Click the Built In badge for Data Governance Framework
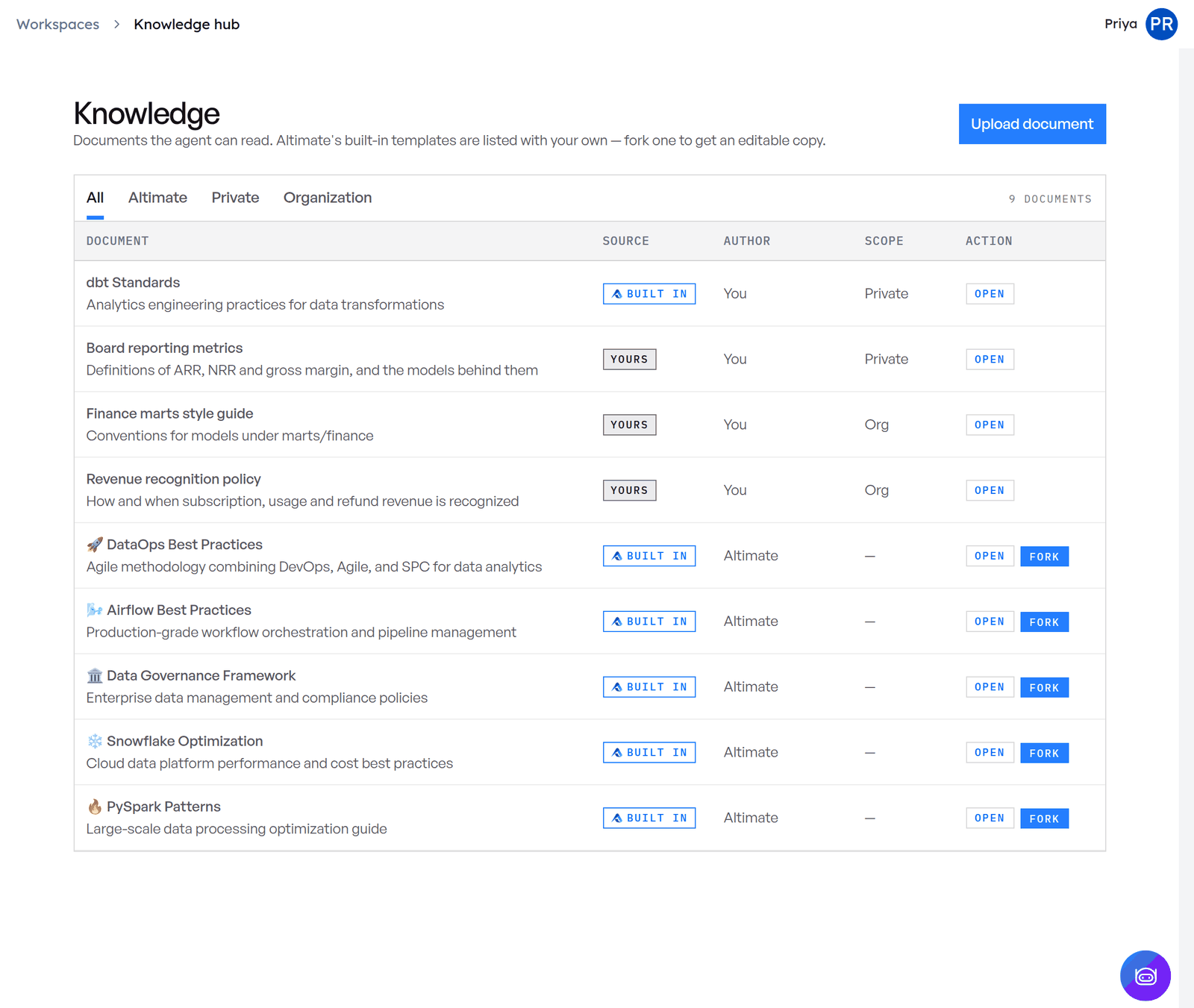1194x1008 pixels. pos(649,687)
